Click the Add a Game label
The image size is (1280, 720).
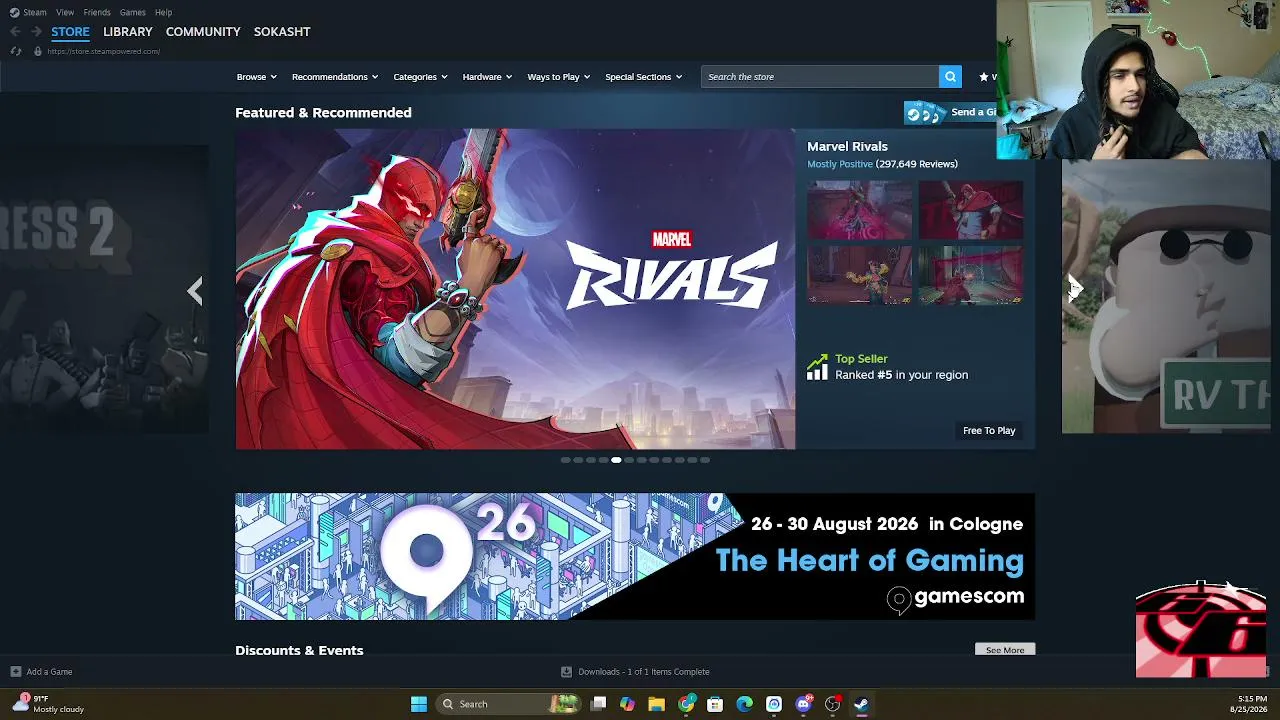click(49, 672)
